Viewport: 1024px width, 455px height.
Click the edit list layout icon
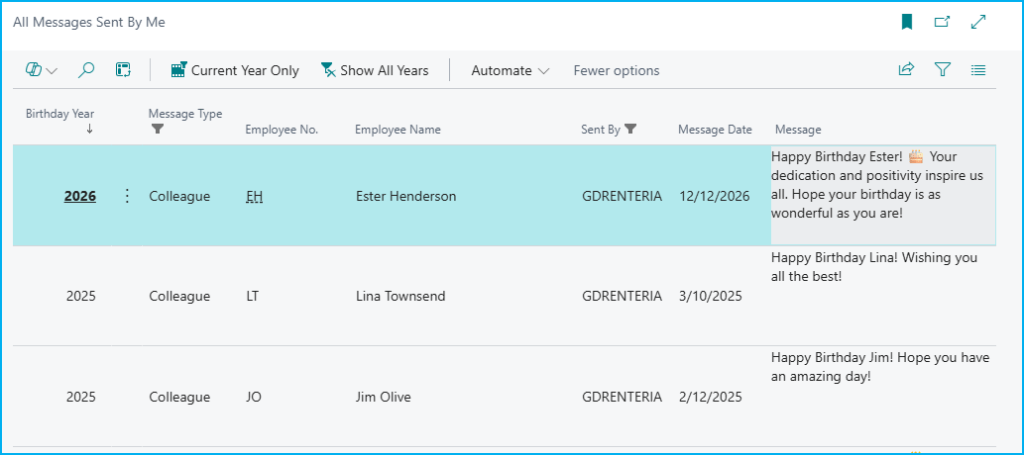pyautogui.click(x=123, y=70)
